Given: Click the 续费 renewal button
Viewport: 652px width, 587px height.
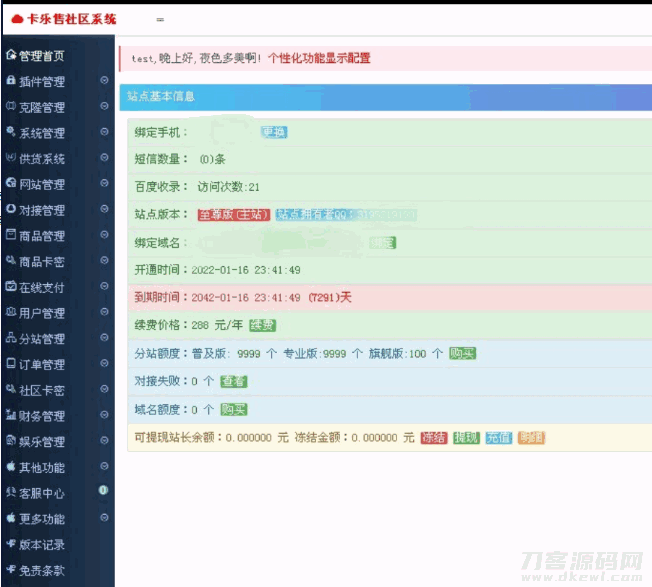Looking at the screenshot, I should pyautogui.click(x=262, y=325).
